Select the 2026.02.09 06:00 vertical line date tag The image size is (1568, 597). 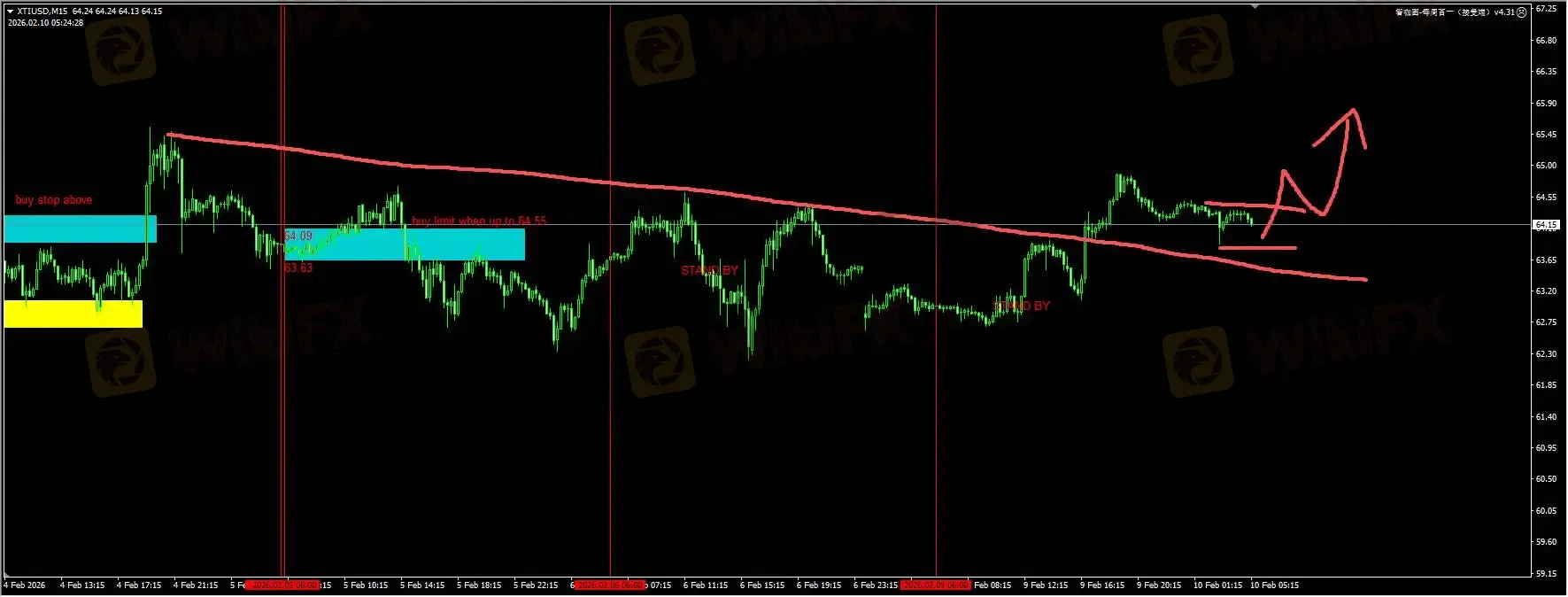(x=936, y=585)
